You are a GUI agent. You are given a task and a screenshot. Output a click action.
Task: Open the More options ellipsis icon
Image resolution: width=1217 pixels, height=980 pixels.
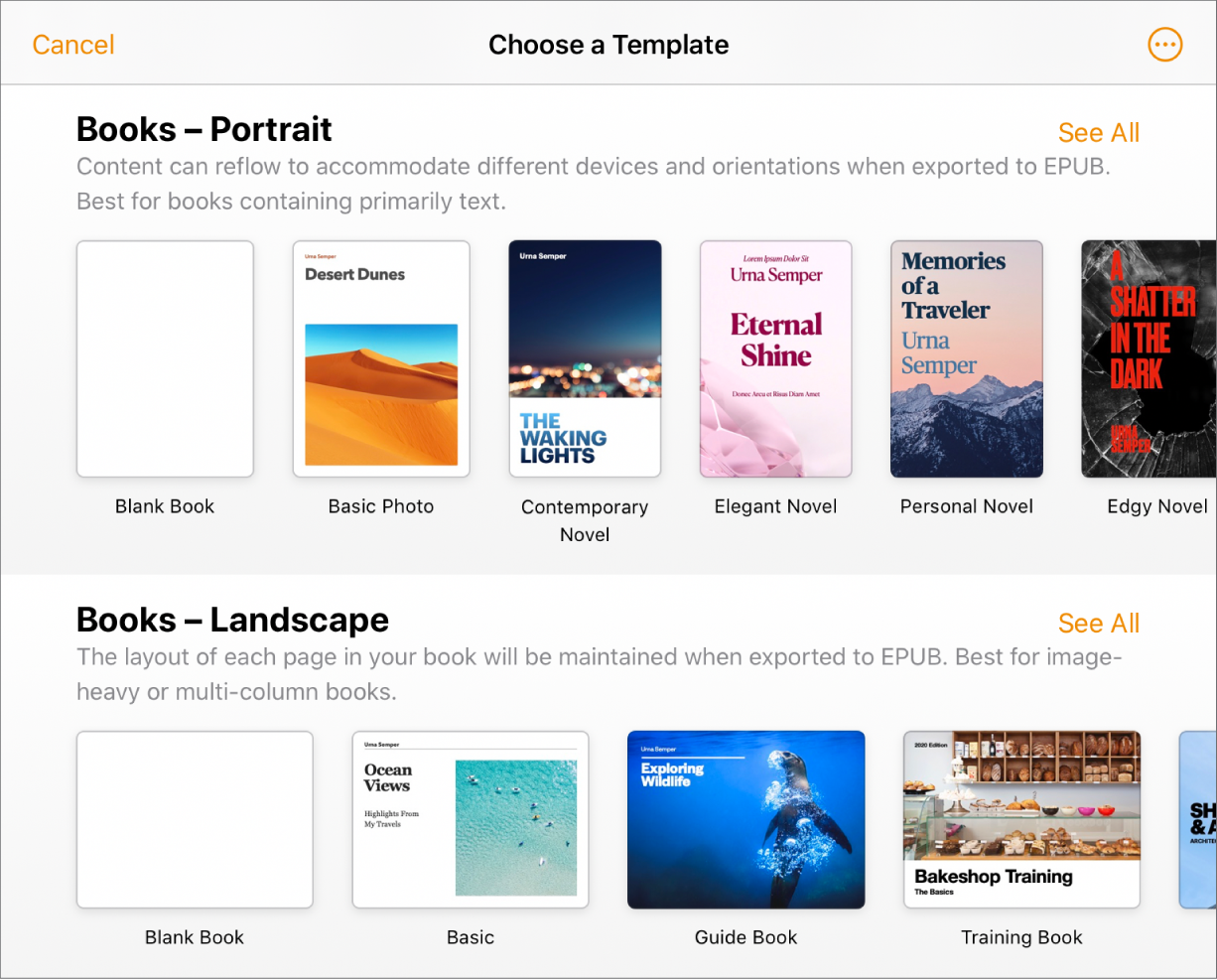click(1164, 44)
